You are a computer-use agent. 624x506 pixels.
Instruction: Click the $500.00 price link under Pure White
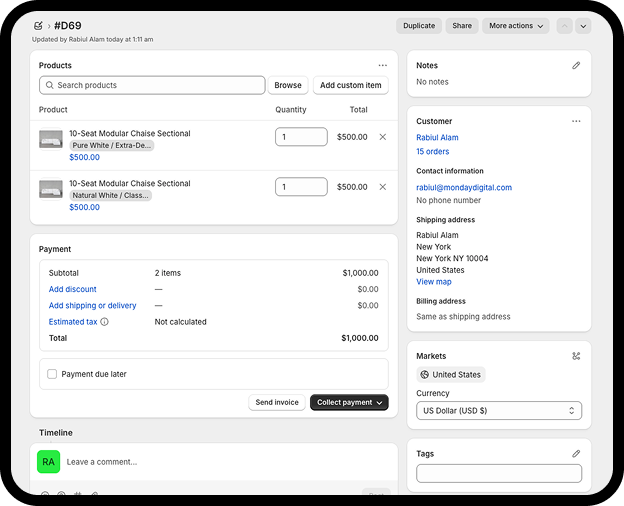click(84, 157)
